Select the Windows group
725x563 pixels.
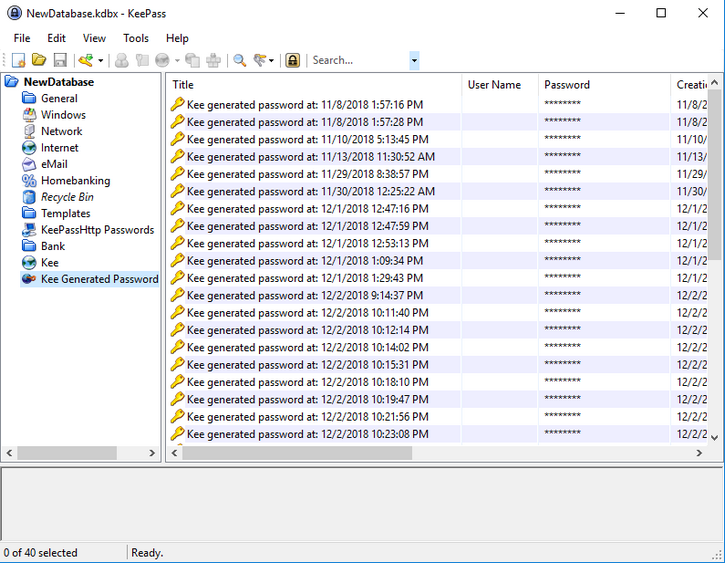pyautogui.click(x=63, y=115)
